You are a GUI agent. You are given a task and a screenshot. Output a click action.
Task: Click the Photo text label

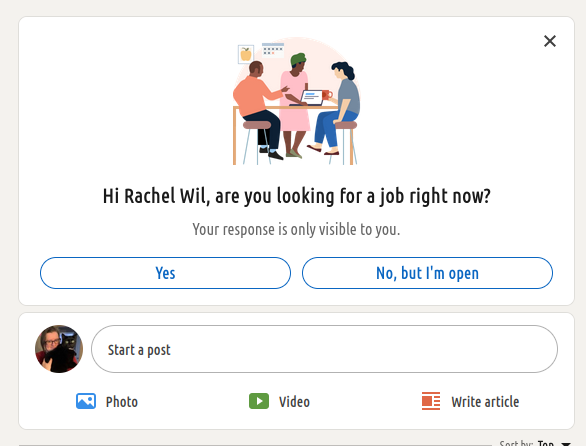coord(122,402)
